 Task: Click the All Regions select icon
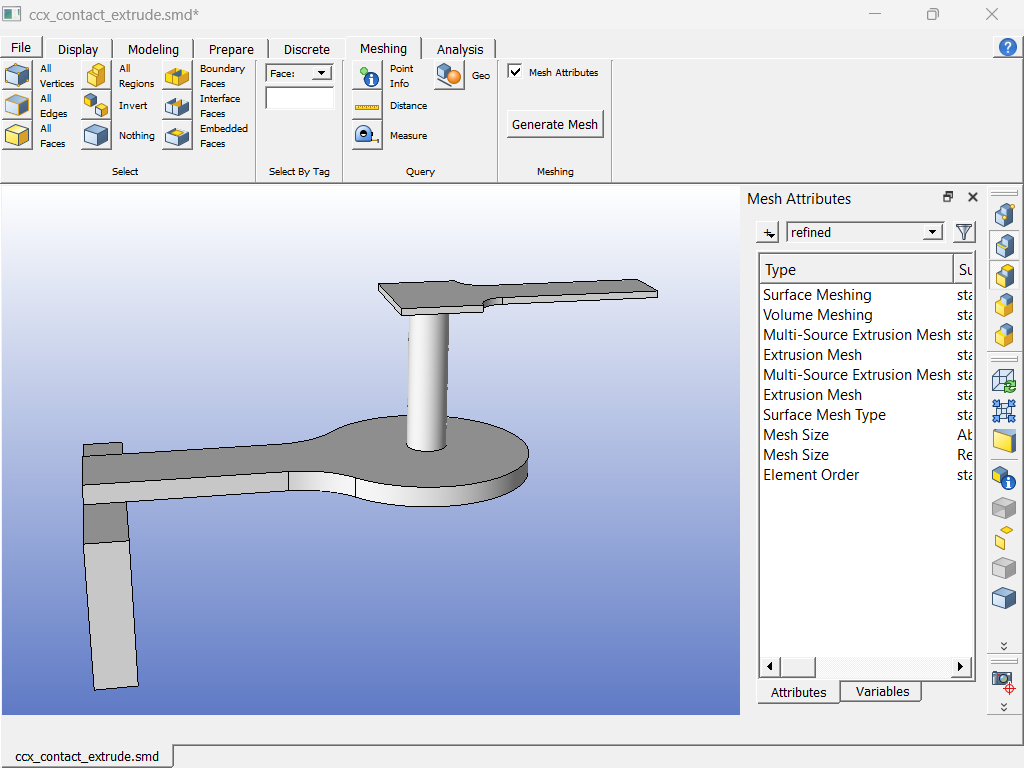[96, 75]
